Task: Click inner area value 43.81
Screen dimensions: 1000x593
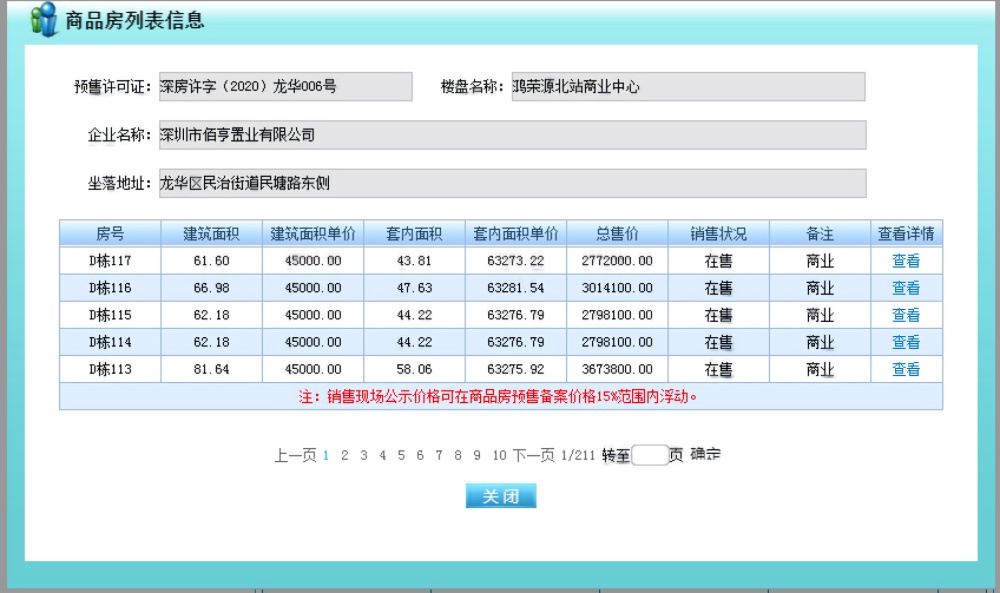Action: click(x=415, y=261)
